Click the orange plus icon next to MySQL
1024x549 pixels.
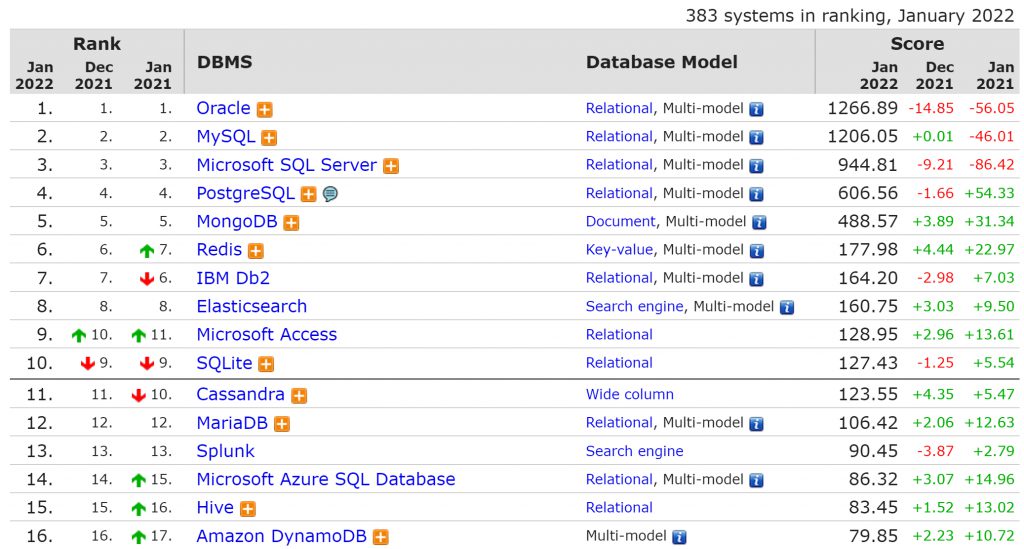pyautogui.click(x=269, y=138)
